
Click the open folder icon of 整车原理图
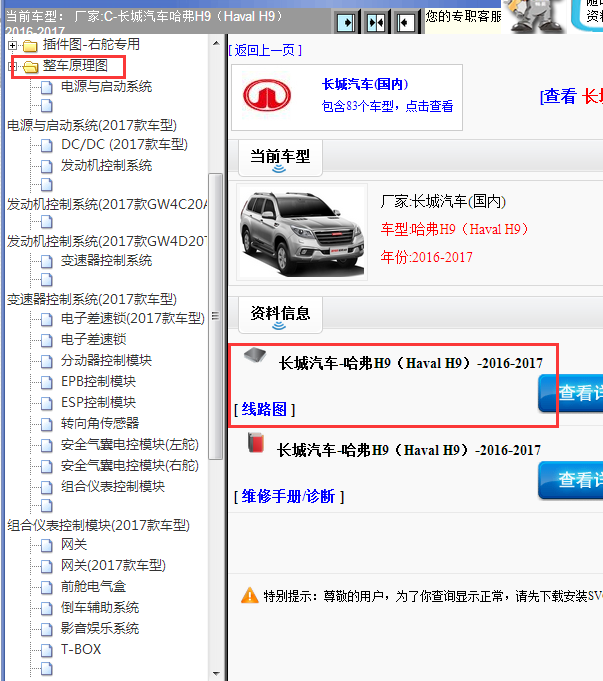[30, 66]
